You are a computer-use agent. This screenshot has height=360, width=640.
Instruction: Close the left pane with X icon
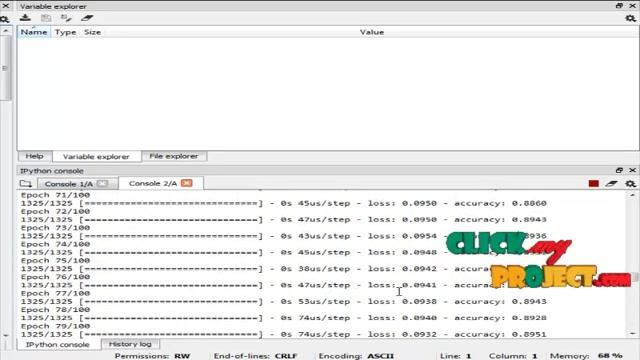point(5,5)
